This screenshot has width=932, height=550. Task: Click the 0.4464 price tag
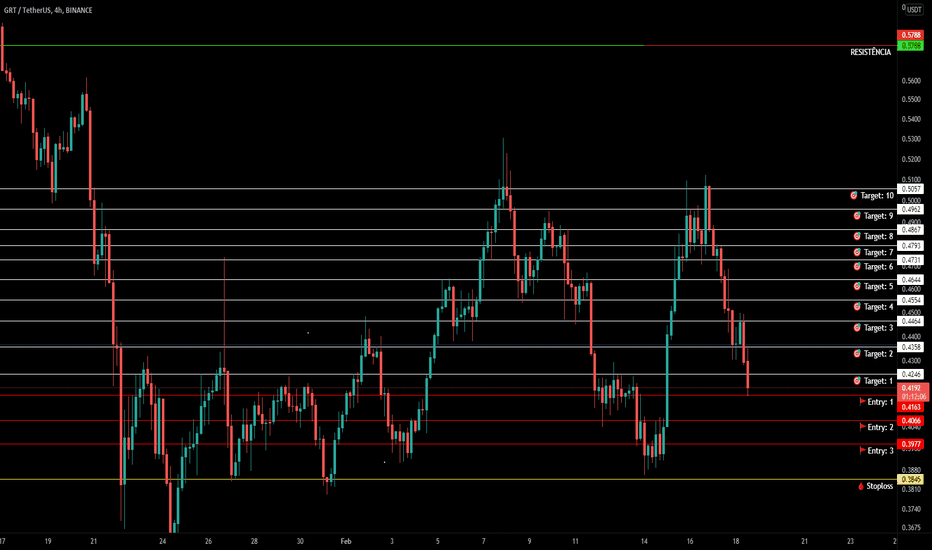pyautogui.click(x=910, y=321)
